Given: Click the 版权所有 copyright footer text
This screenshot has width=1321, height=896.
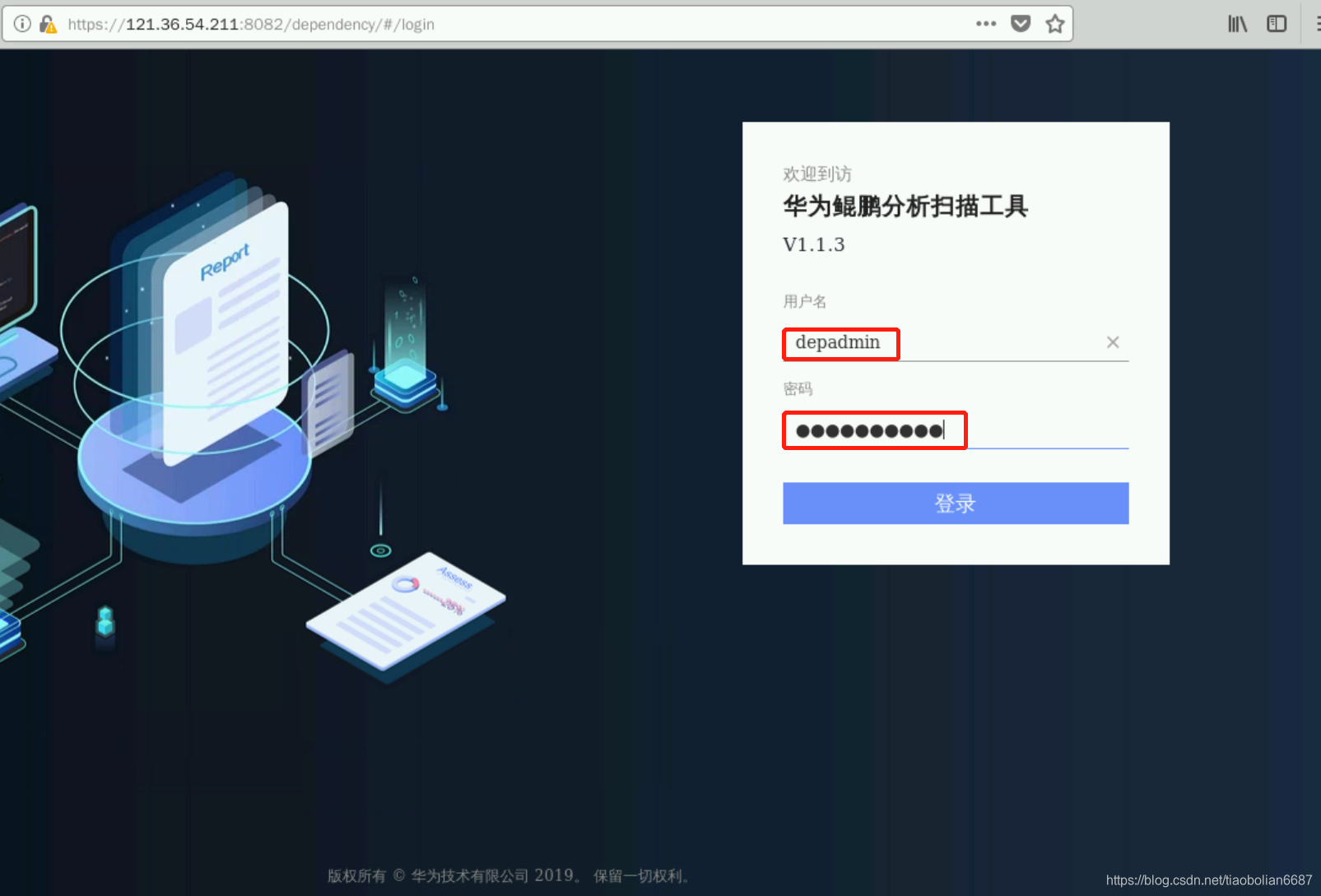Looking at the screenshot, I should [508, 875].
